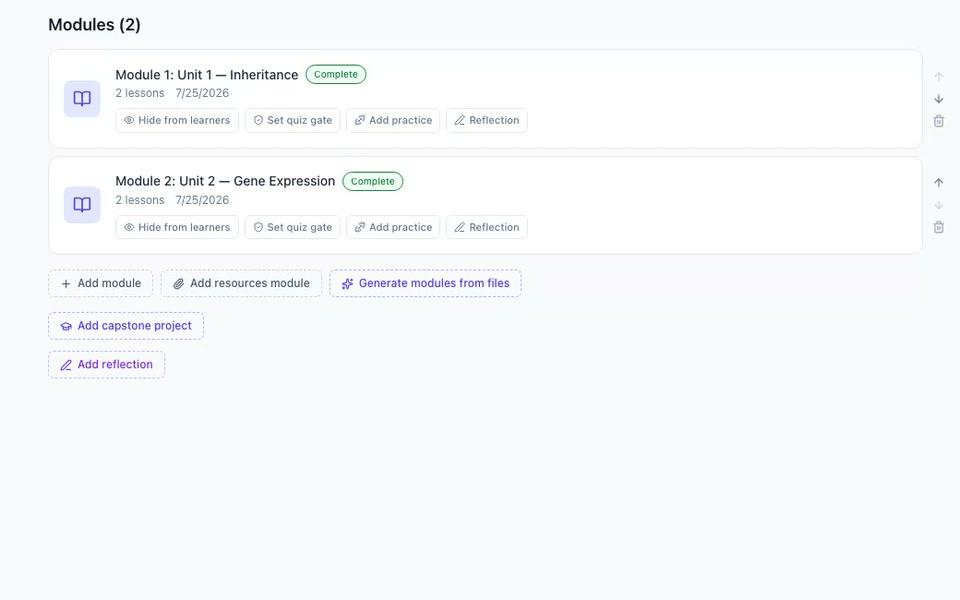Generate modules from files
The width and height of the screenshot is (960, 600).
(x=426, y=283)
